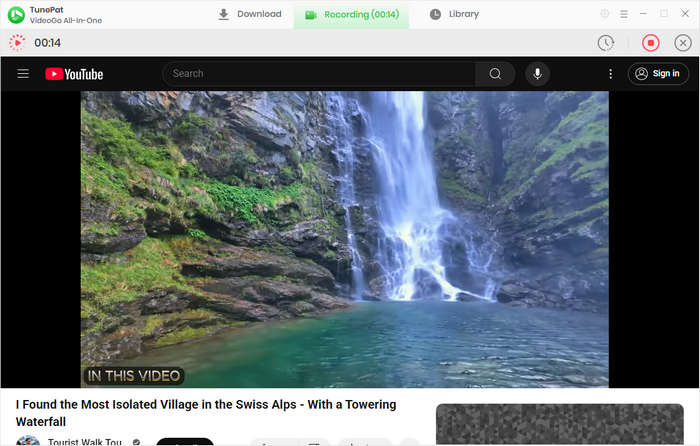This screenshot has width=700, height=446.
Task: Click the waterfall video player
Action: click(x=344, y=240)
